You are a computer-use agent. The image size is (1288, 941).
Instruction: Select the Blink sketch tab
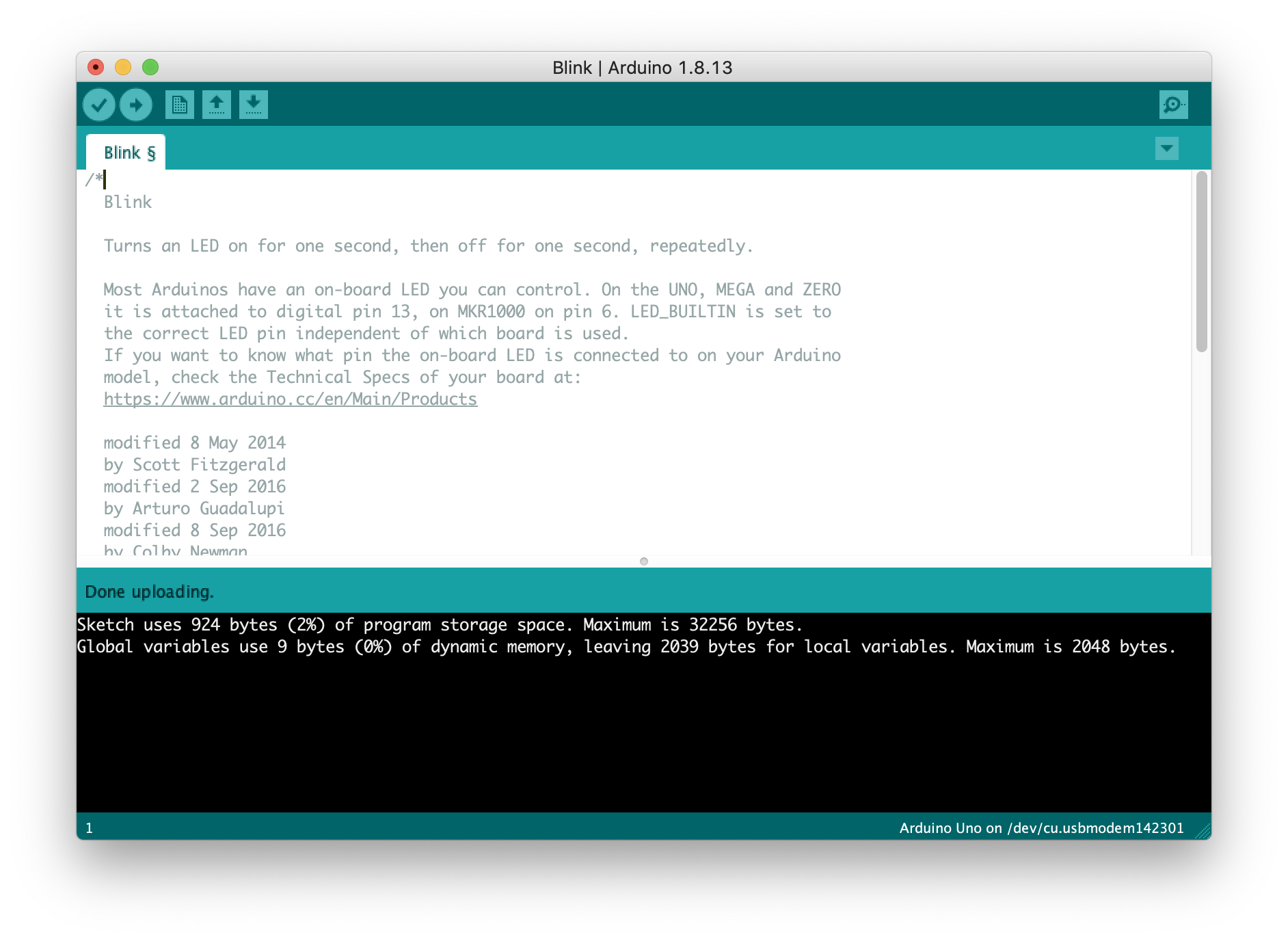tap(126, 152)
